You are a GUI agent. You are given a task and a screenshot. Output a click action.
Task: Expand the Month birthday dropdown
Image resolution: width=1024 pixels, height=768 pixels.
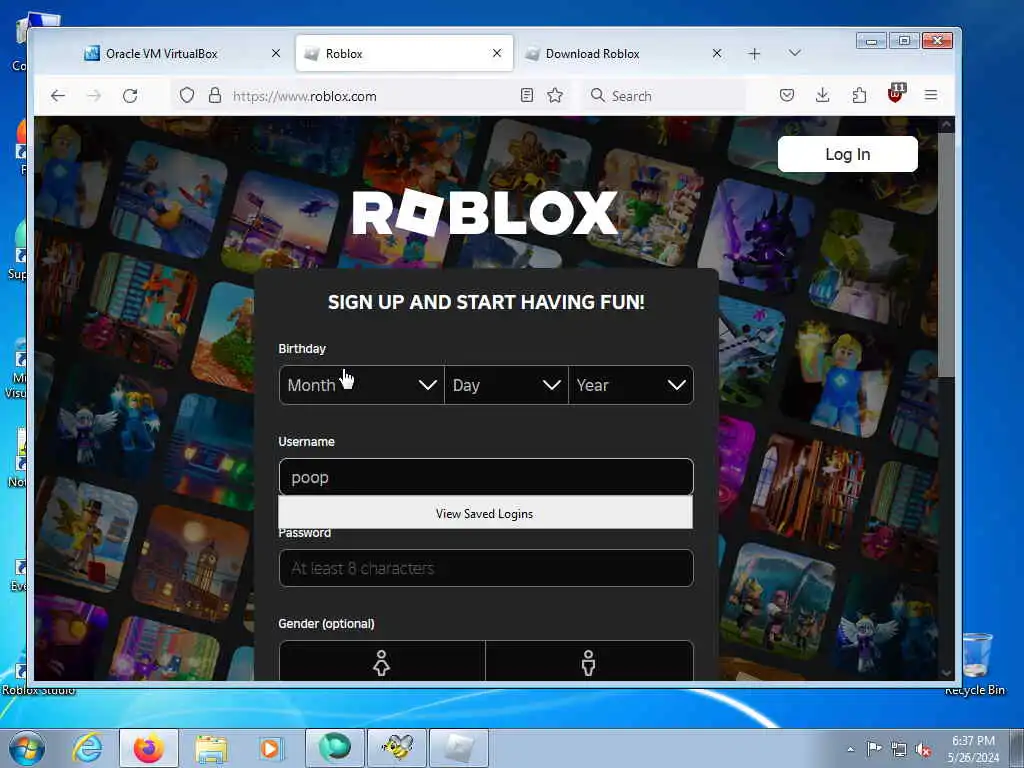coord(362,385)
